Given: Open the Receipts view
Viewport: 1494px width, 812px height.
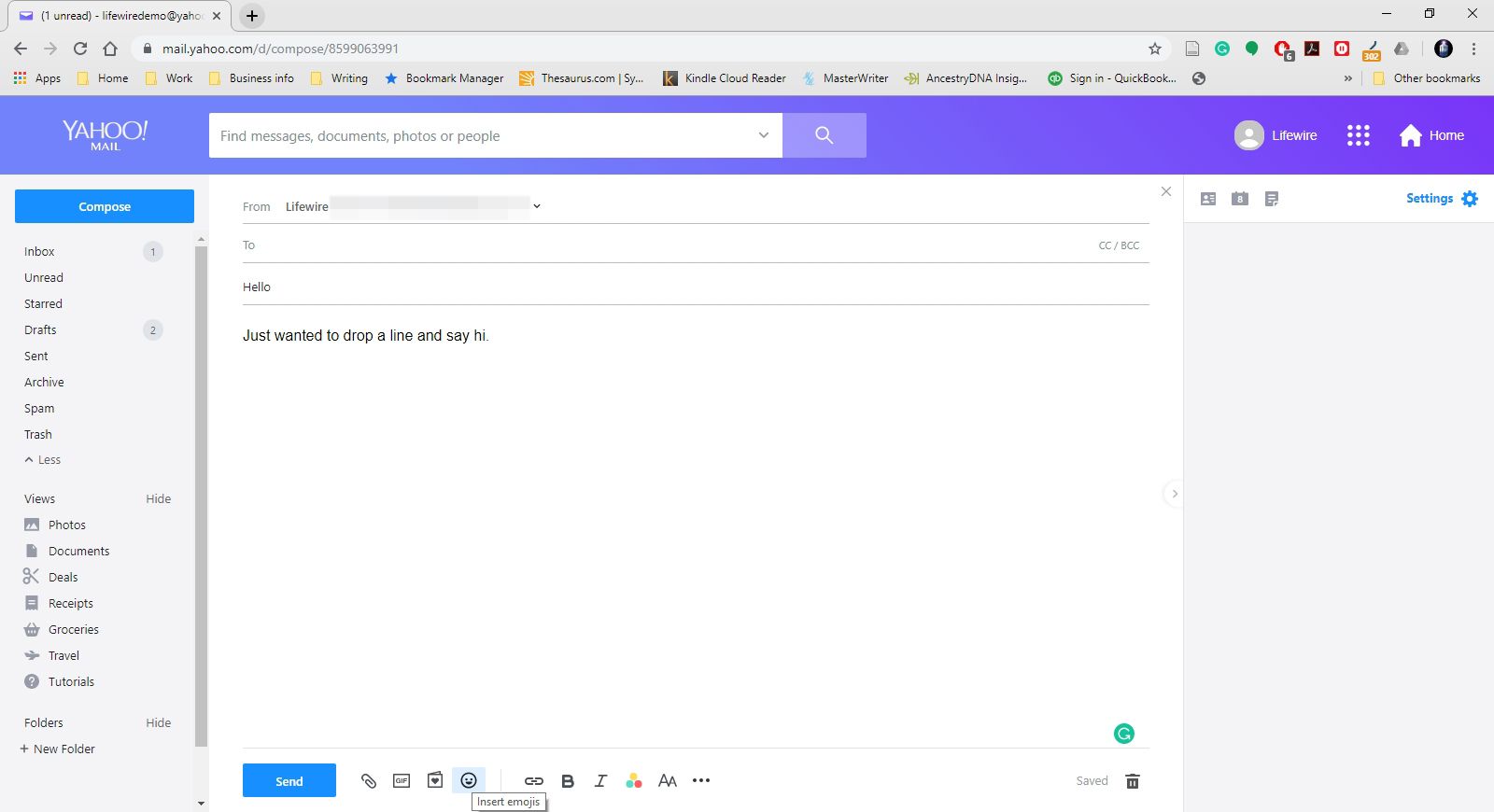Looking at the screenshot, I should [59, 603].
